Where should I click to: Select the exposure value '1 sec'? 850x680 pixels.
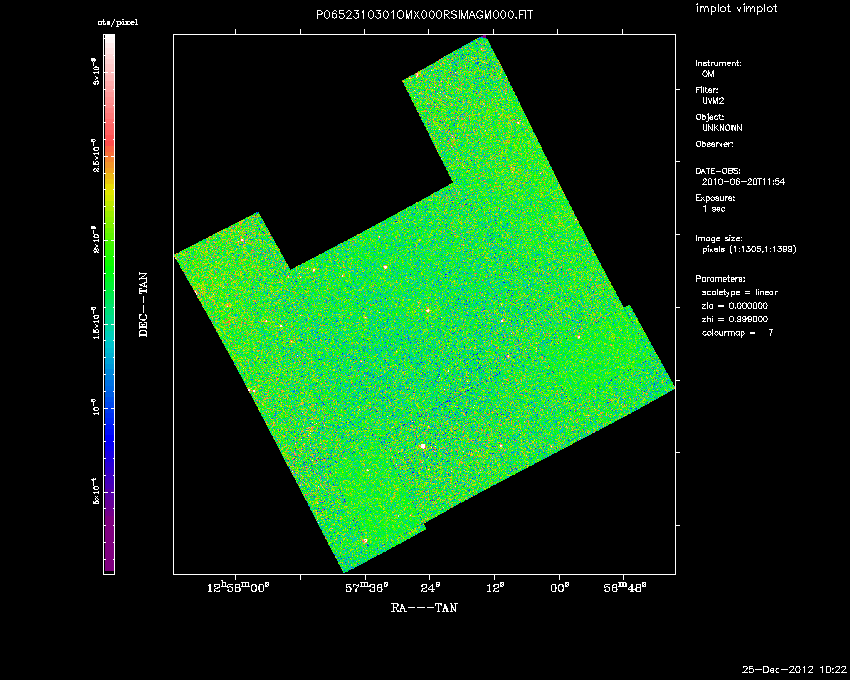(714, 209)
